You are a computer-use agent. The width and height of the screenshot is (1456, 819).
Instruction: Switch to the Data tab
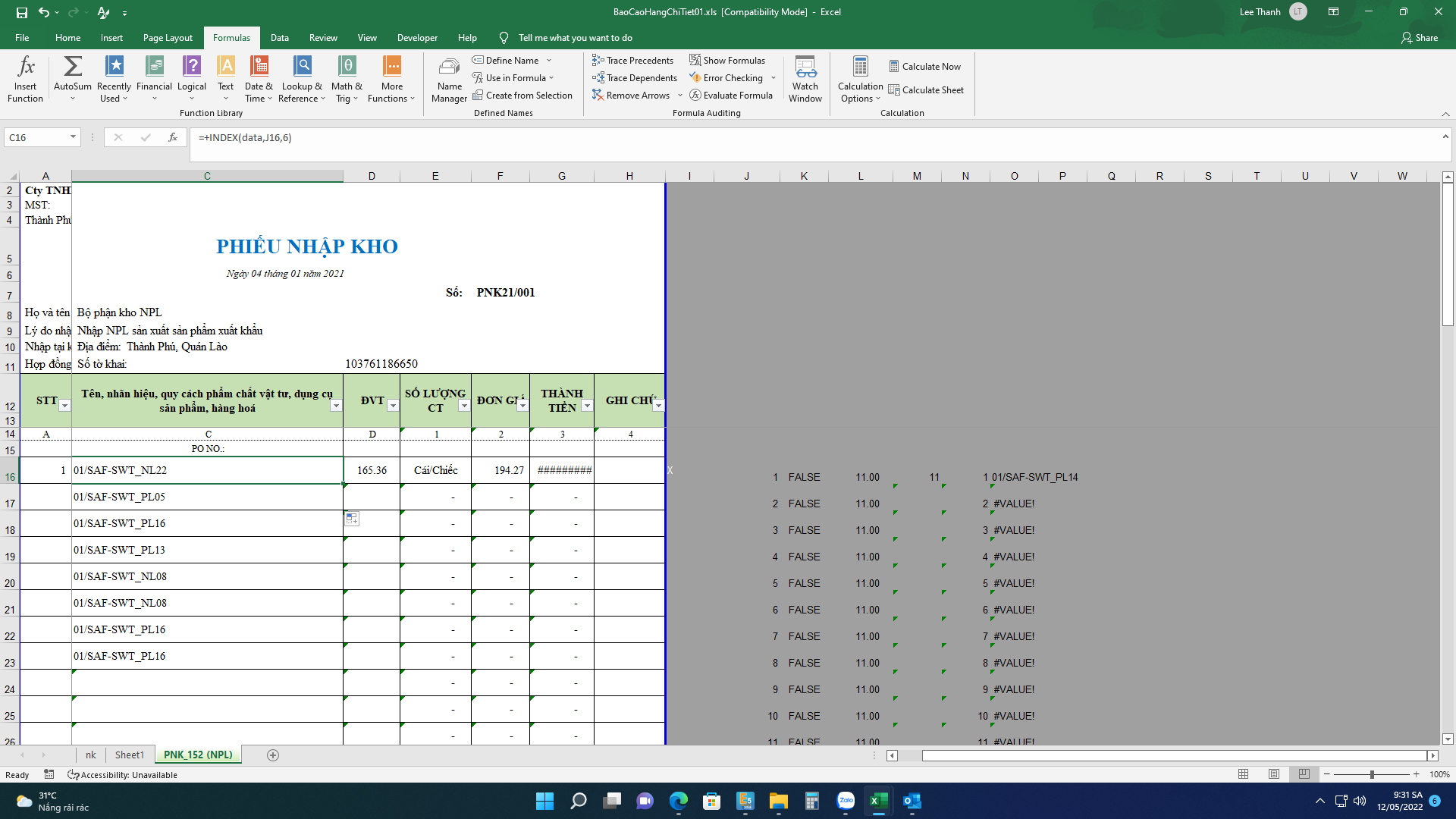[280, 37]
